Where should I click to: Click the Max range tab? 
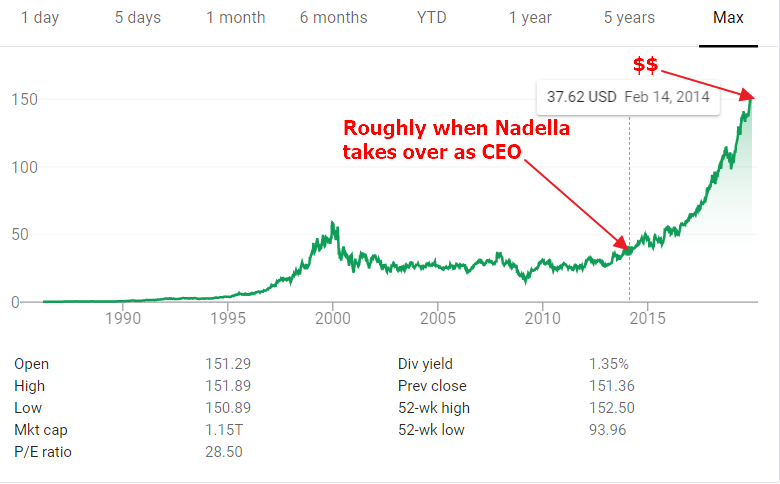click(728, 18)
